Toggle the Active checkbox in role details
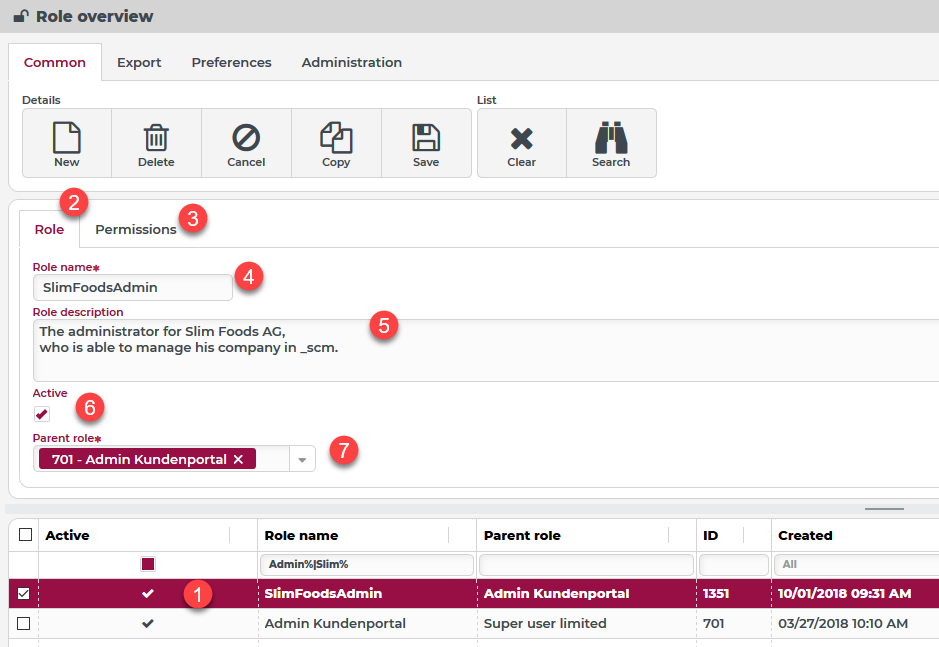 [x=42, y=414]
